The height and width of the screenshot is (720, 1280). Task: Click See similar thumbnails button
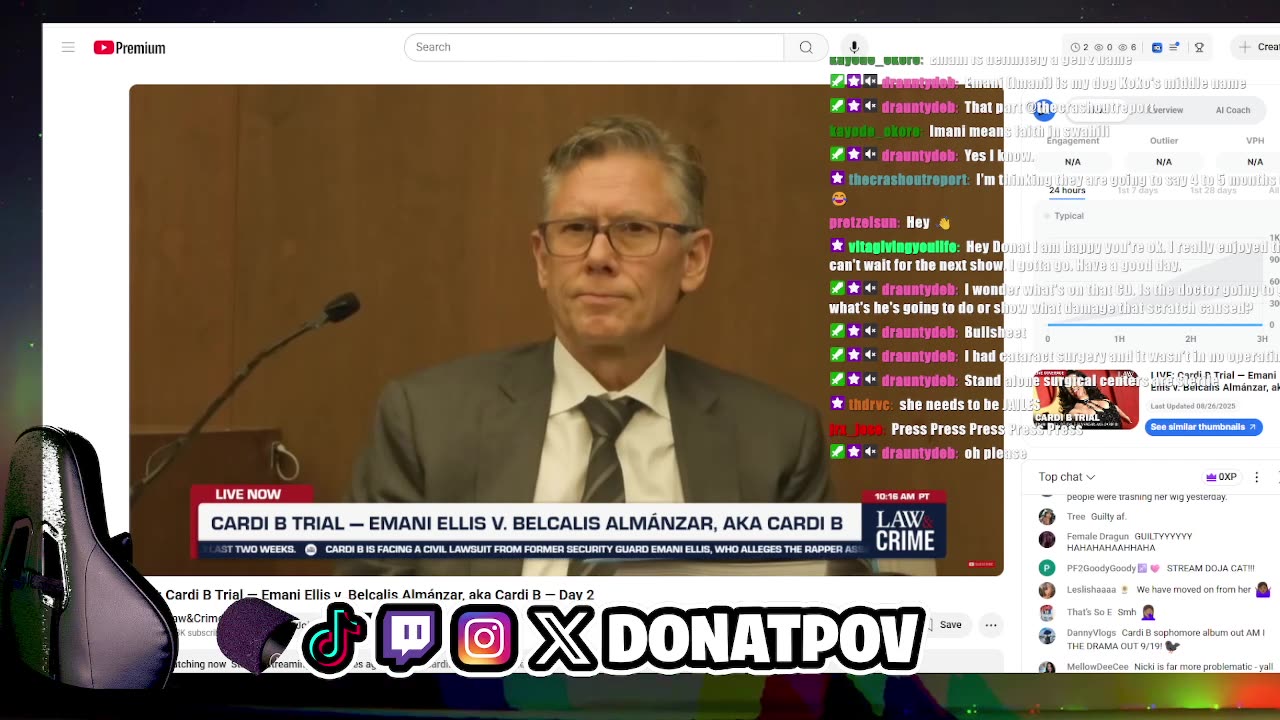pyautogui.click(x=1203, y=427)
